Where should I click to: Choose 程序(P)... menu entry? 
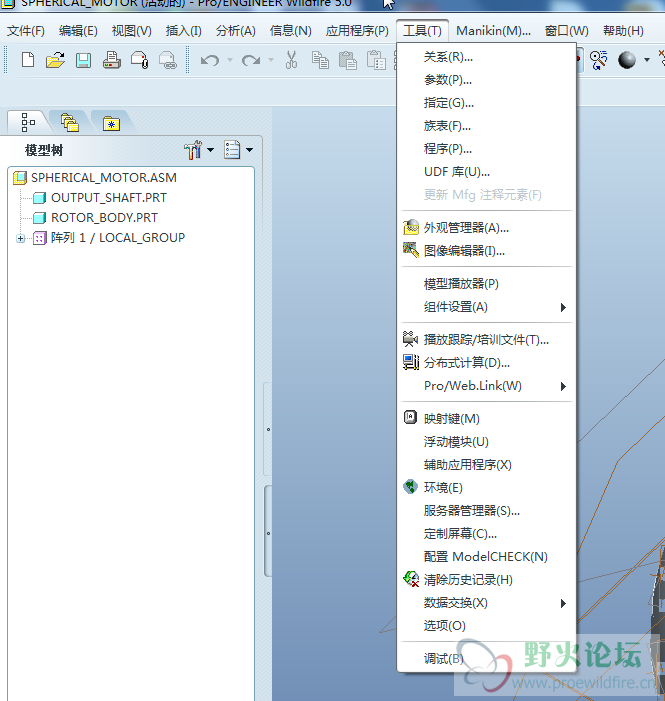pyautogui.click(x=487, y=149)
